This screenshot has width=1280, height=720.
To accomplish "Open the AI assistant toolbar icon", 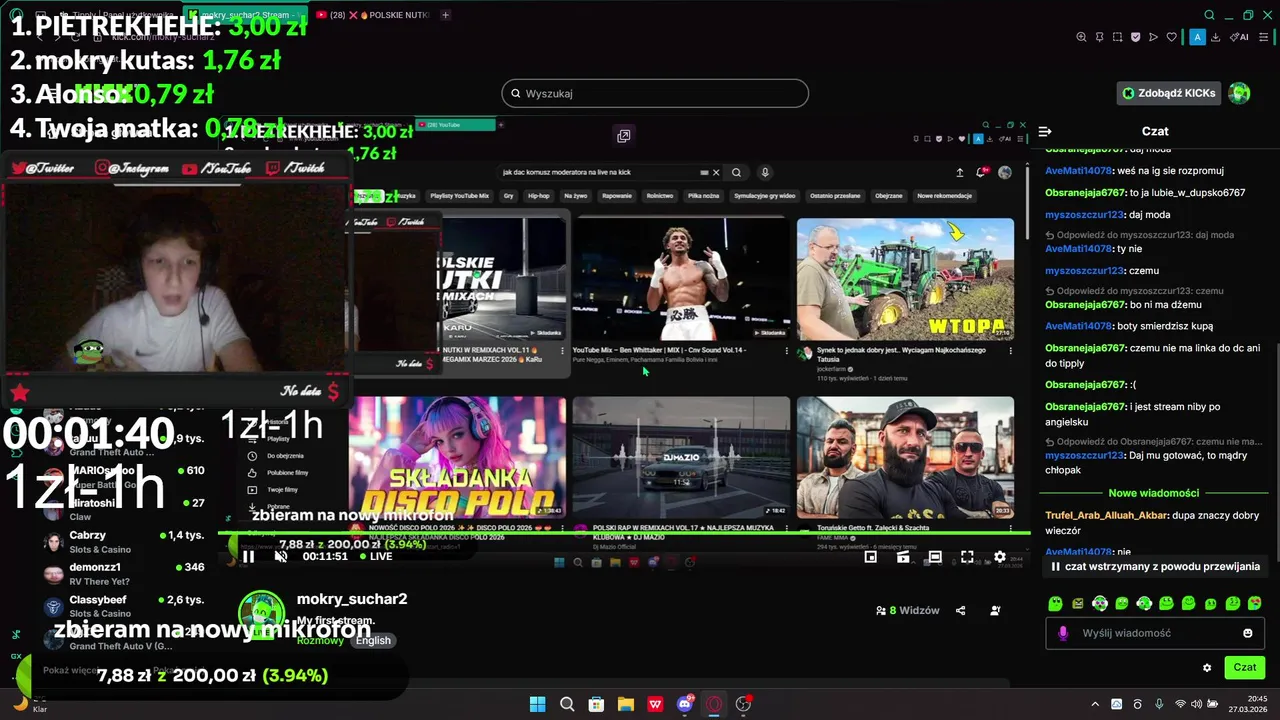I will pyautogui.click(x=1239, y=37).
